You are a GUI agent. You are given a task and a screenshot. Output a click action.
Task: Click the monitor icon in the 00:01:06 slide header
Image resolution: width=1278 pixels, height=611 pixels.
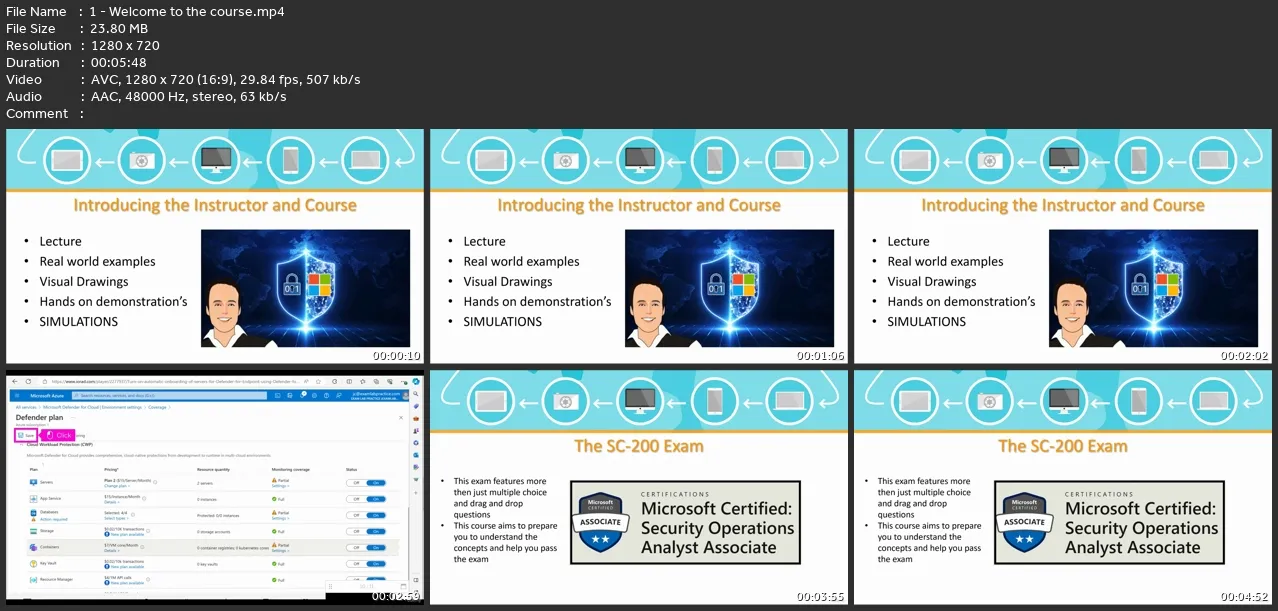click(x=640, y=160)
